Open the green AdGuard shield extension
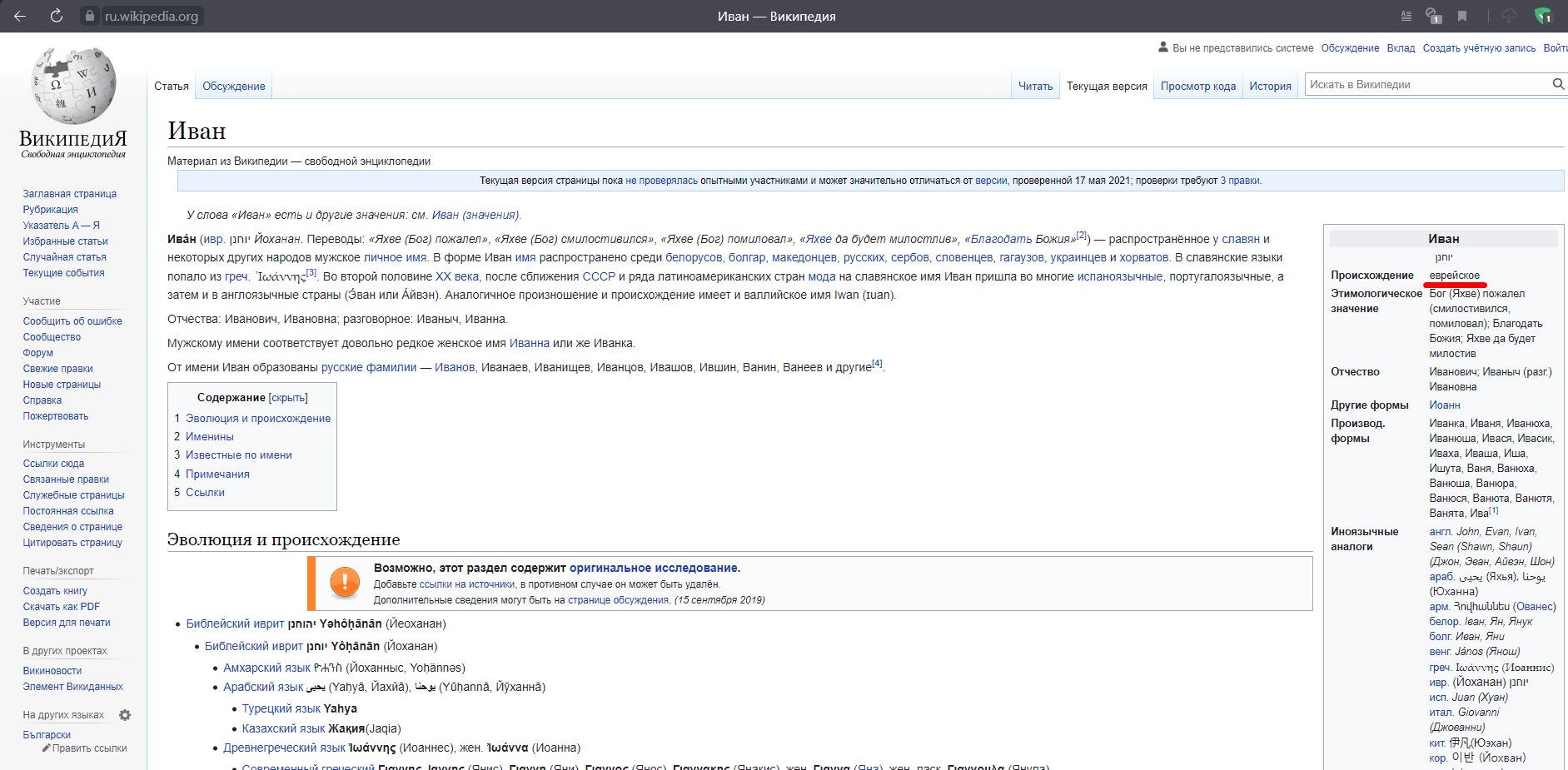 coord(1543,16)
